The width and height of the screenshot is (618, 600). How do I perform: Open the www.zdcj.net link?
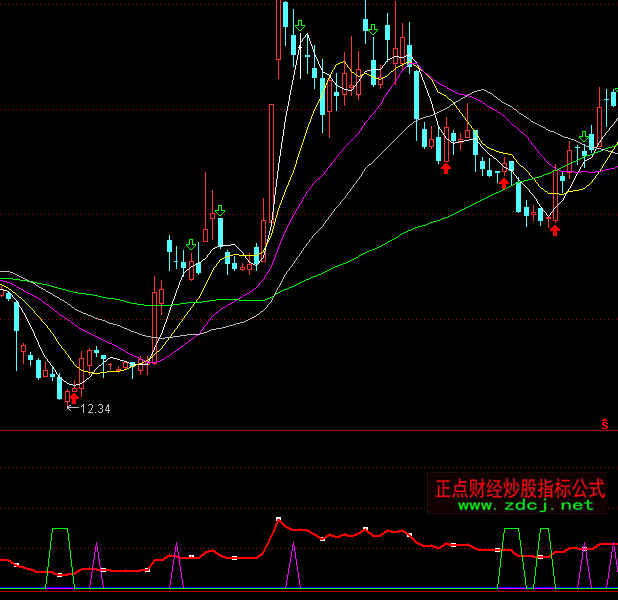(526, 505)
